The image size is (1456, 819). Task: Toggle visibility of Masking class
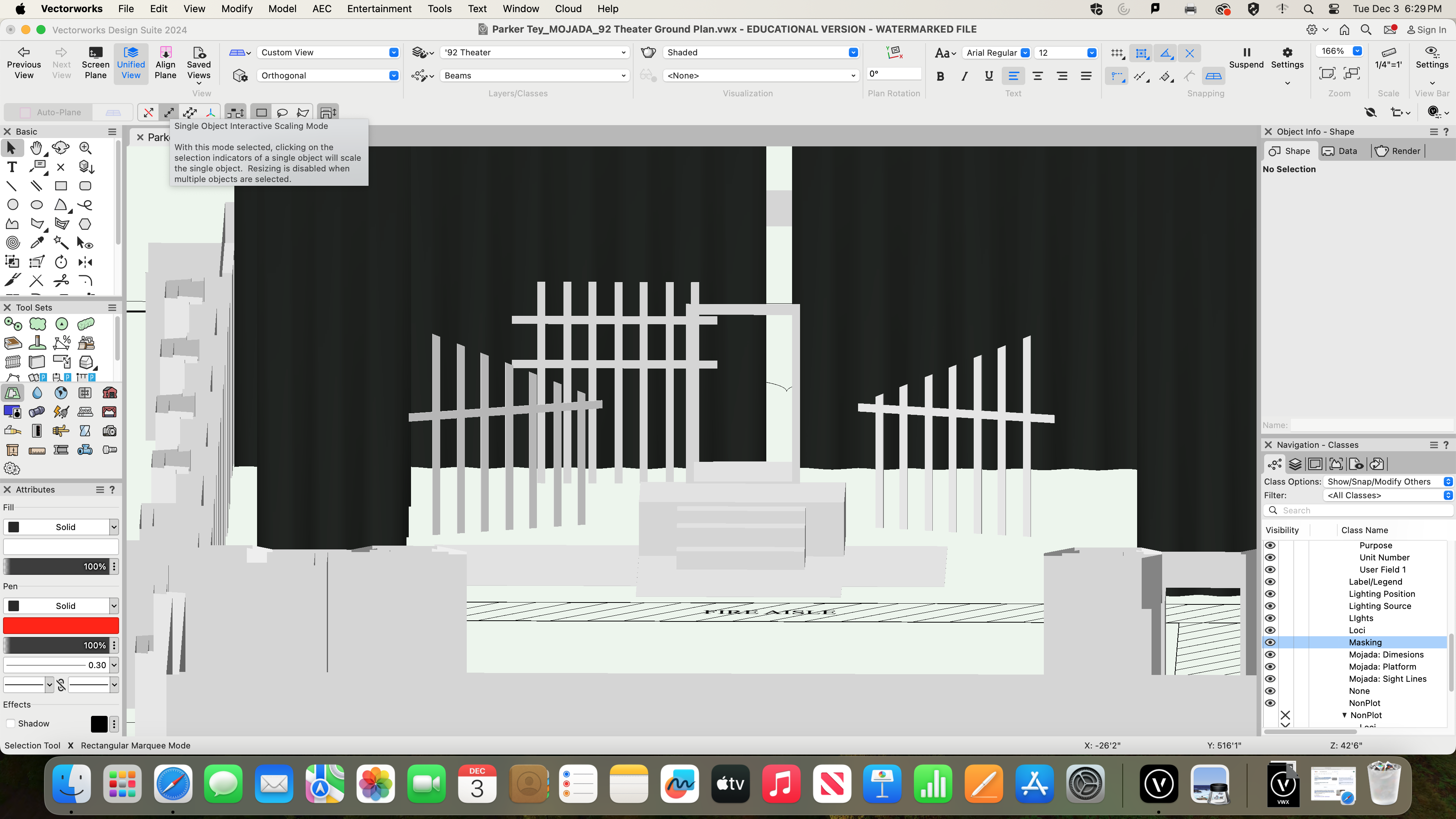(x=1270, y=642)
